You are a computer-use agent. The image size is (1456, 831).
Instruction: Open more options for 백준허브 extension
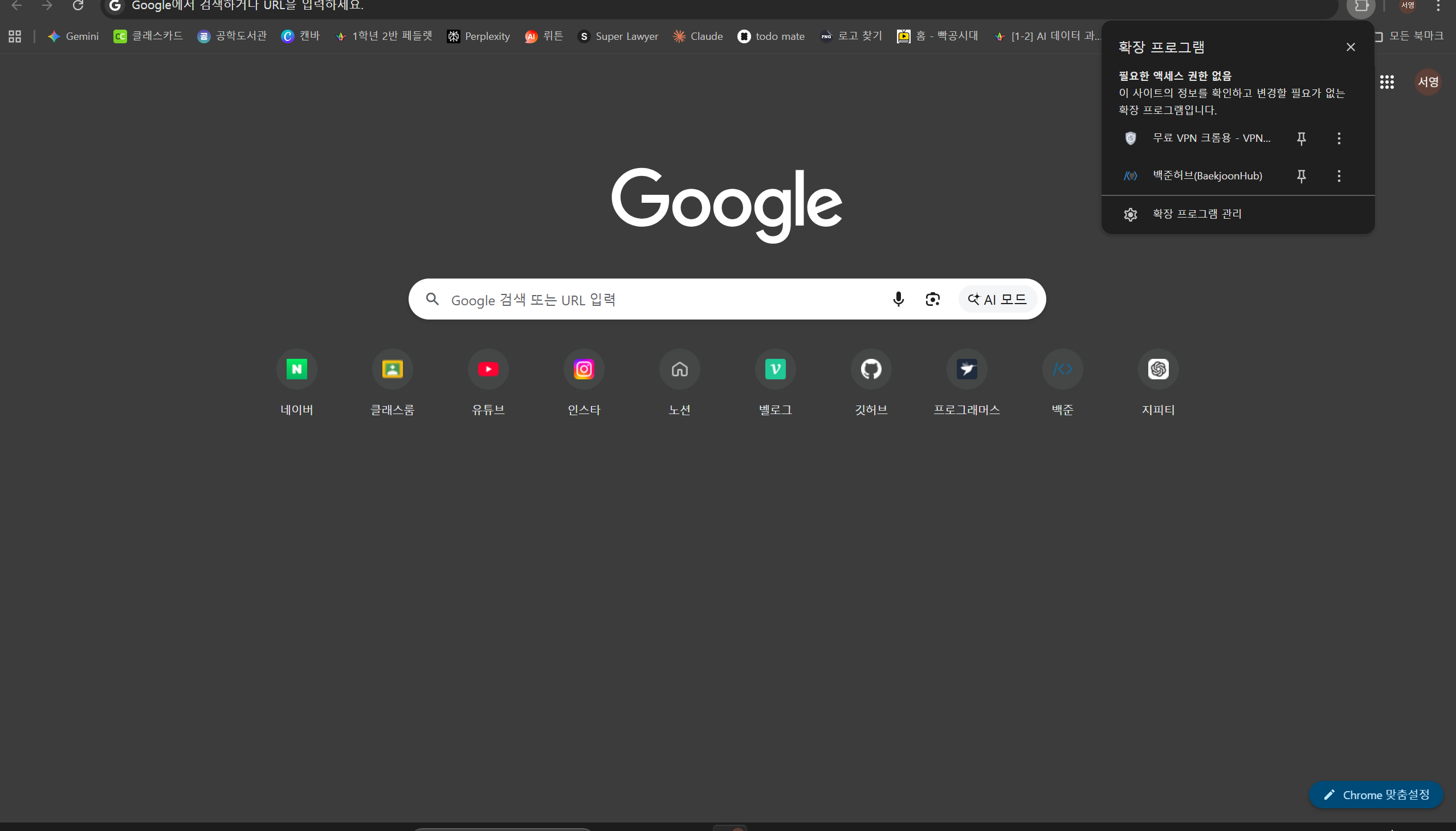click(x=1339, y=176)
